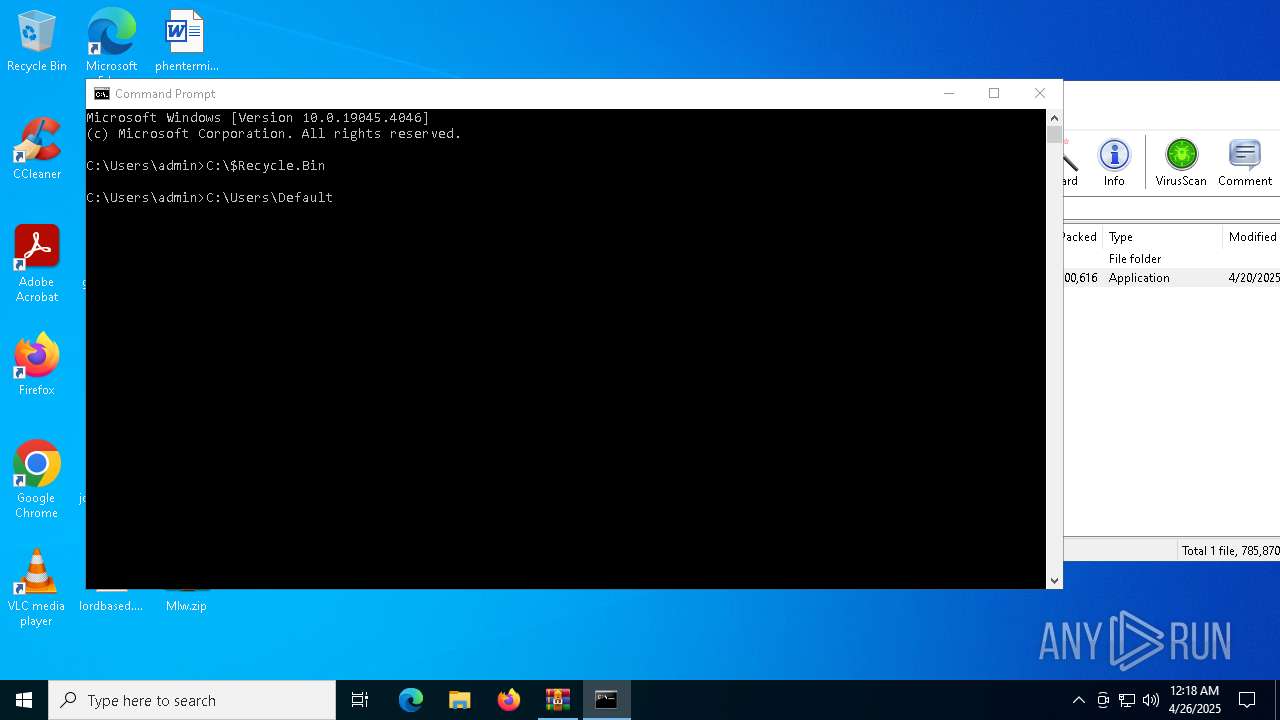Click the Command Prompt scrollbar up arrow
The image size is (1280, 720).
(x=1054, y=118)
